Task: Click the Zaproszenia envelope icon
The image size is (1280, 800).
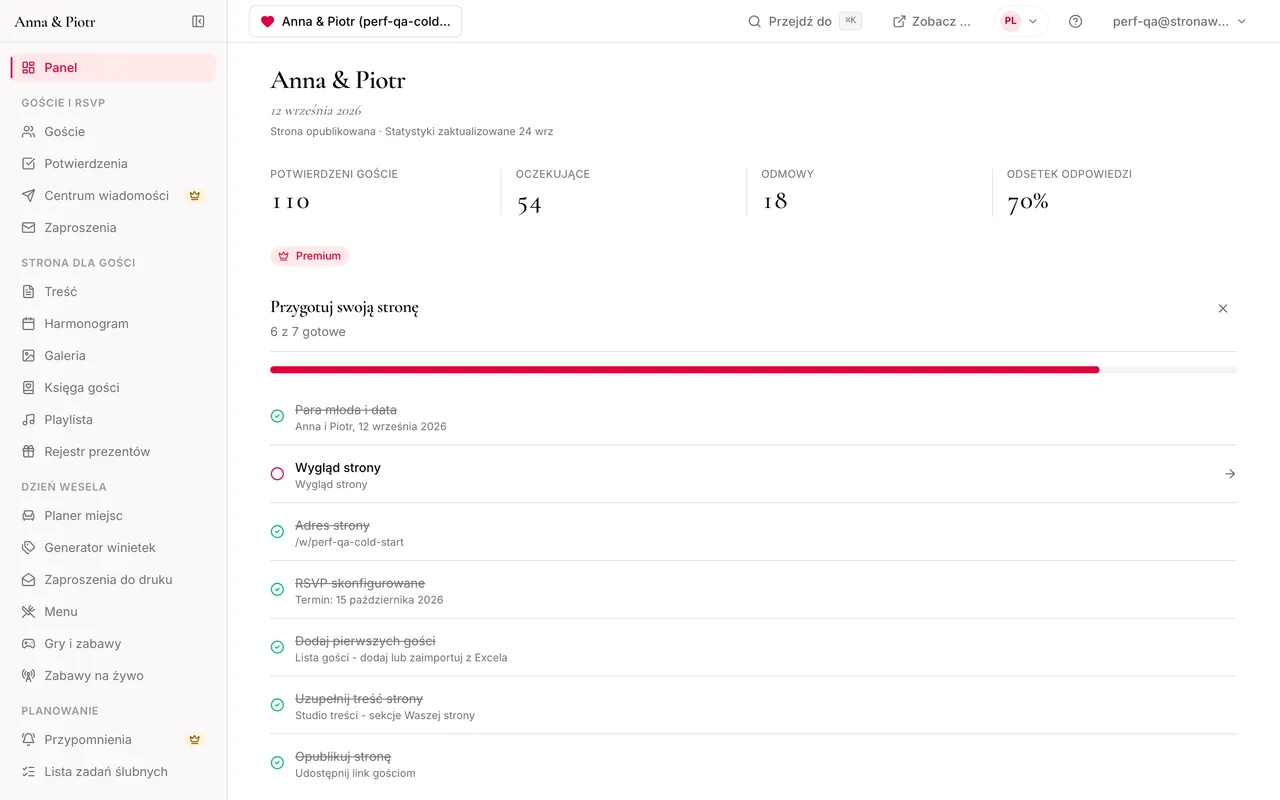Action: point(28,227)
